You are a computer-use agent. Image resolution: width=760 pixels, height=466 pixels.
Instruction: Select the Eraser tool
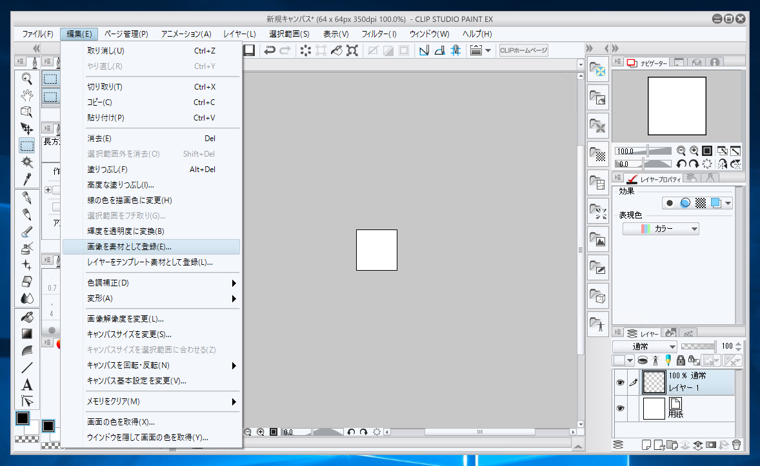tap(27, 282)
